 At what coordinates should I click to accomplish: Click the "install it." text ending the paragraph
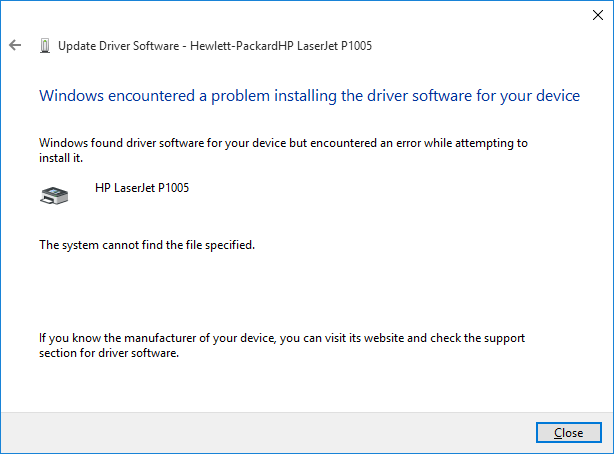tap(60, 158)
